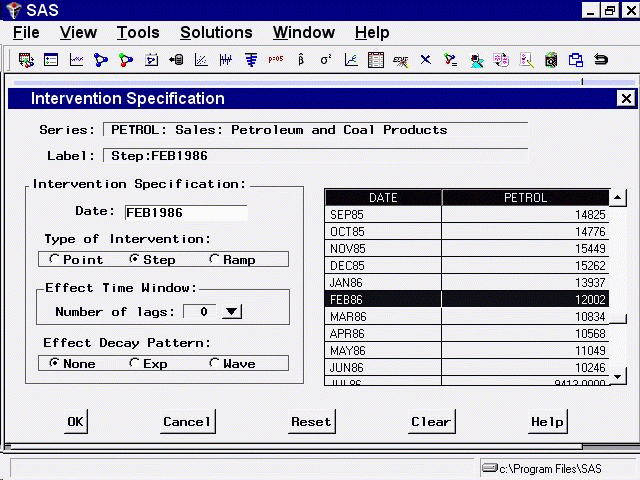
Task: Open the Tools menu
Action: coord(138,33)
